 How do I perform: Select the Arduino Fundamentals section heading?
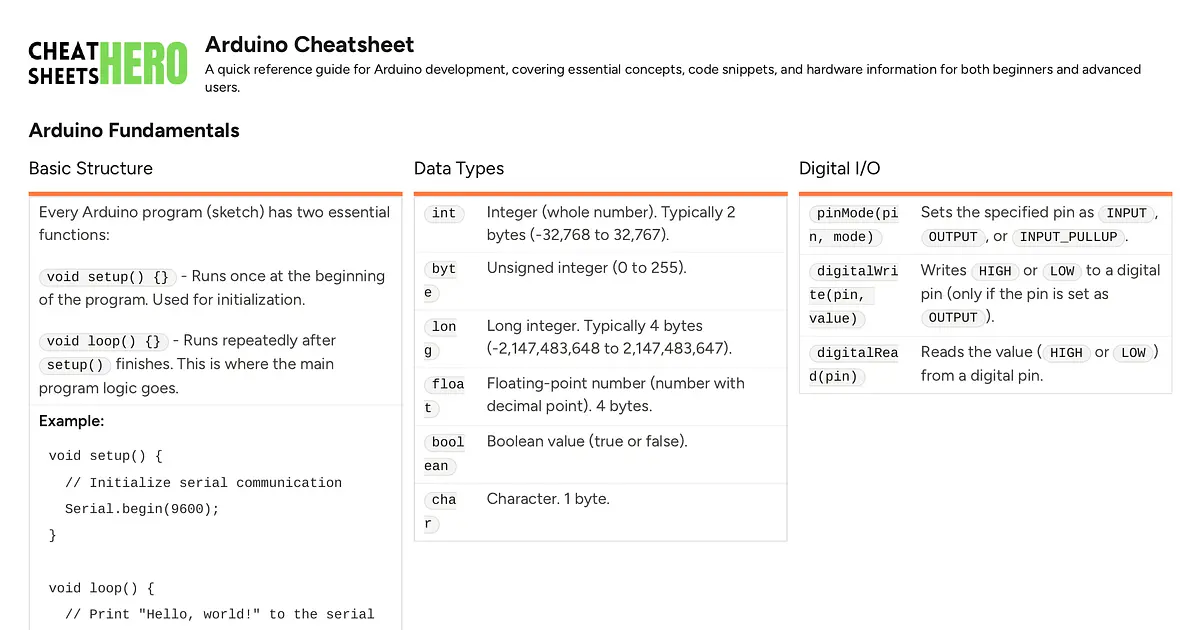[134, 130]
